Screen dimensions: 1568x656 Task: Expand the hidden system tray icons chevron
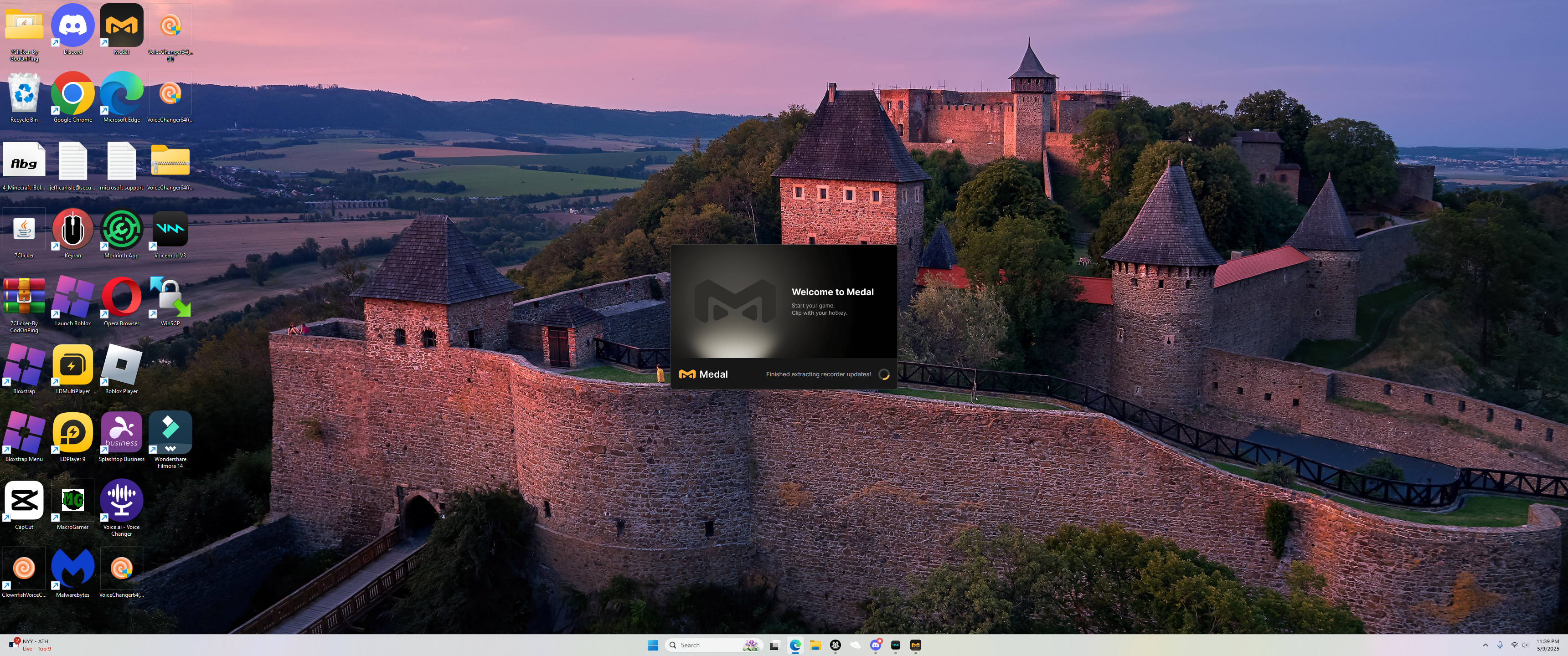click(1485, 645)
